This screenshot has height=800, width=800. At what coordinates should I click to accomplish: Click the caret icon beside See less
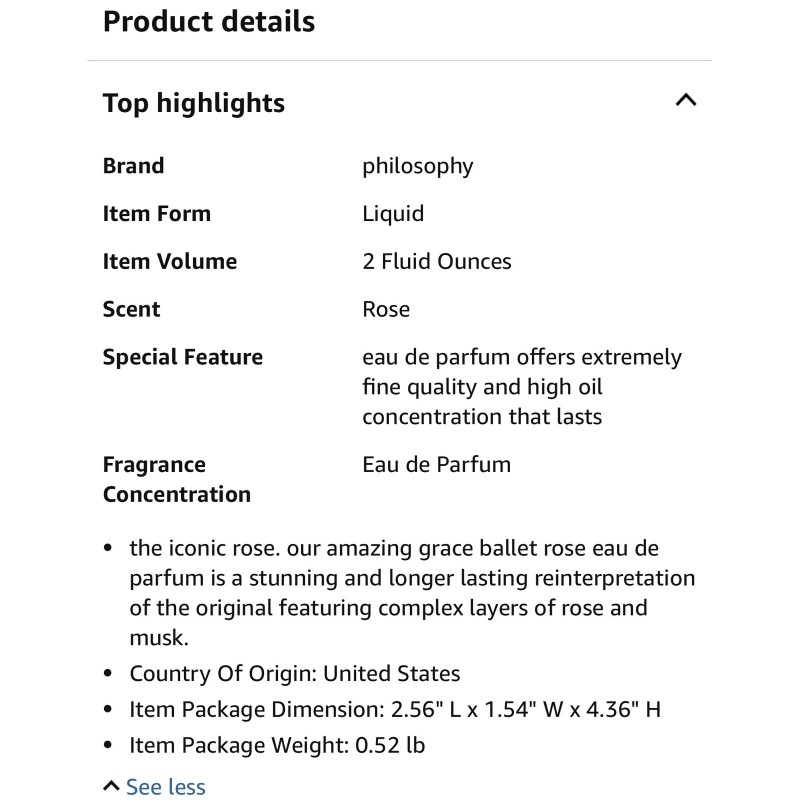[111, 786]
